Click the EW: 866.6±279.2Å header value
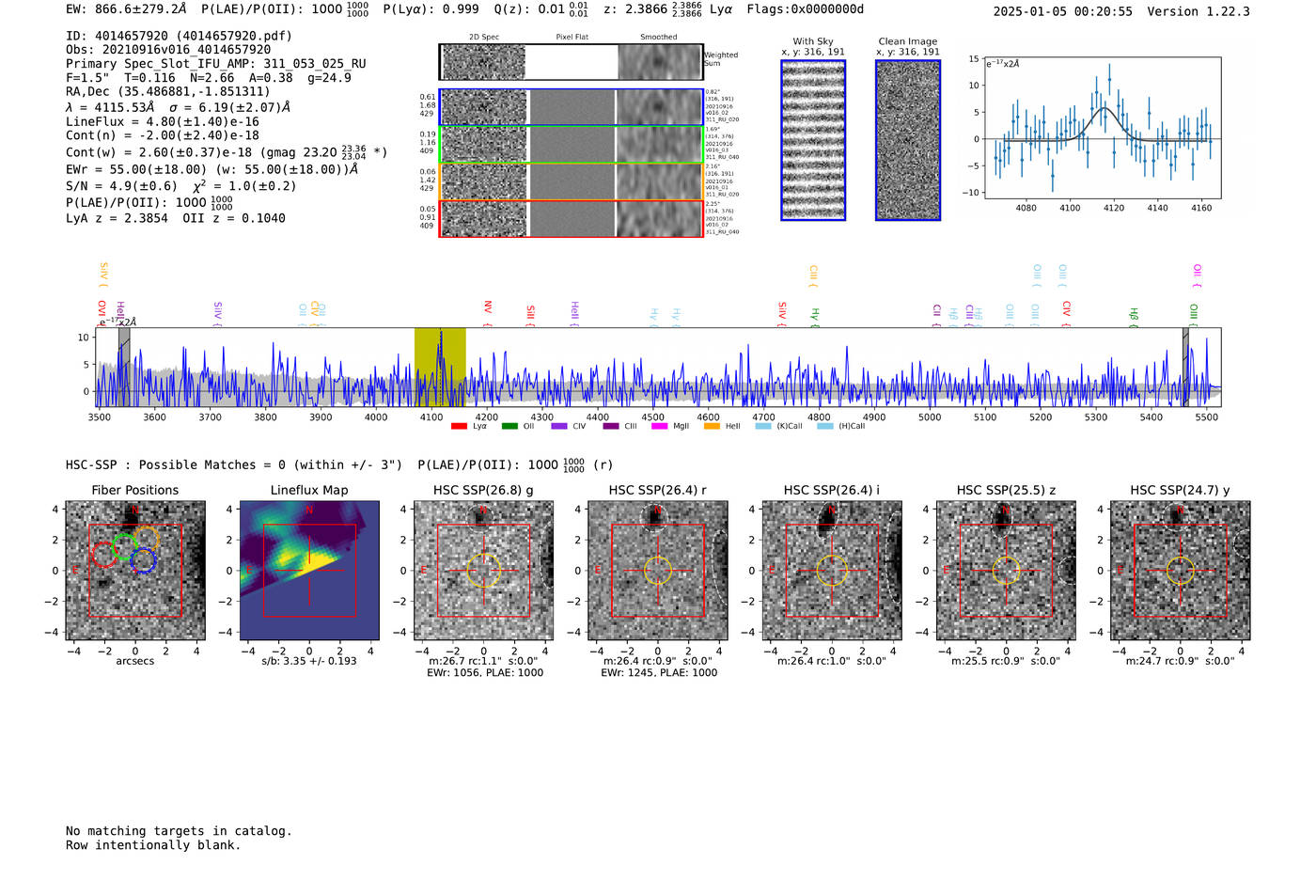1316x896 pixels. [x=126, y=9]
